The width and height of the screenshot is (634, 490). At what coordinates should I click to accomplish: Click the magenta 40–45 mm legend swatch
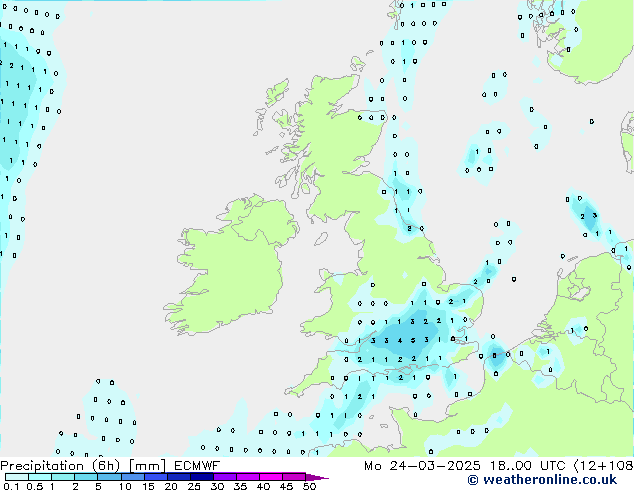point(271,477)
